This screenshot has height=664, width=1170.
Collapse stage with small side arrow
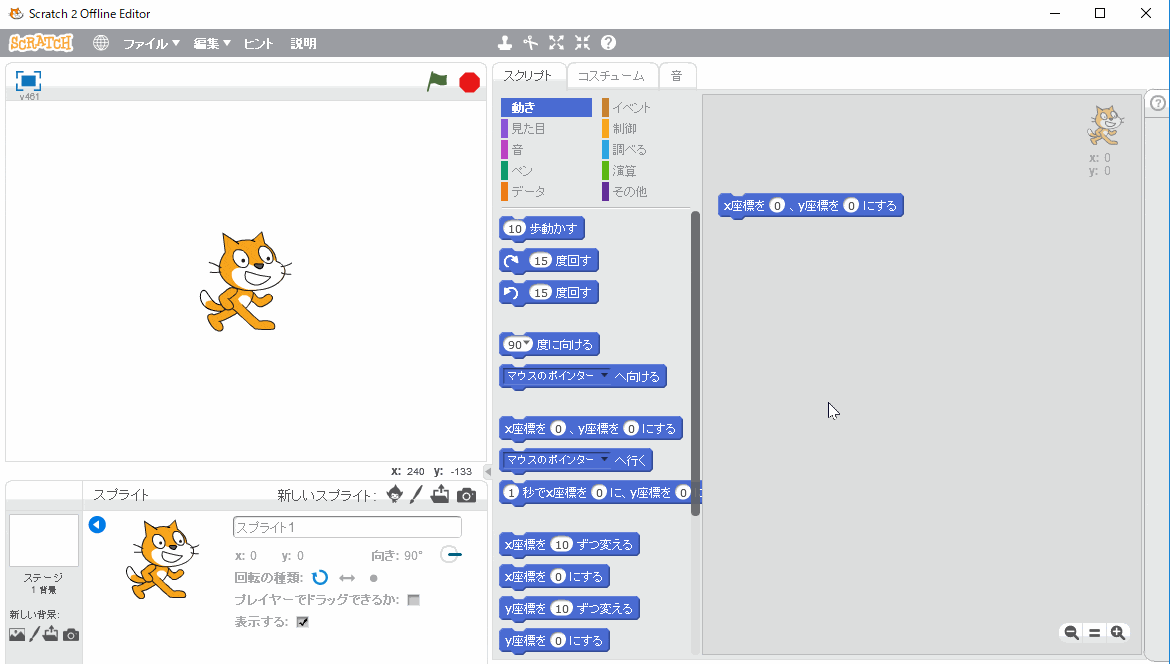click(488, 472)
